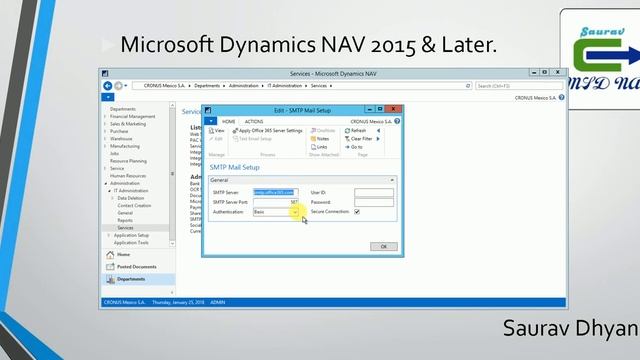
Task: Click CRONUS Mexico S.A. in status bar
Action: pos(124,302)
